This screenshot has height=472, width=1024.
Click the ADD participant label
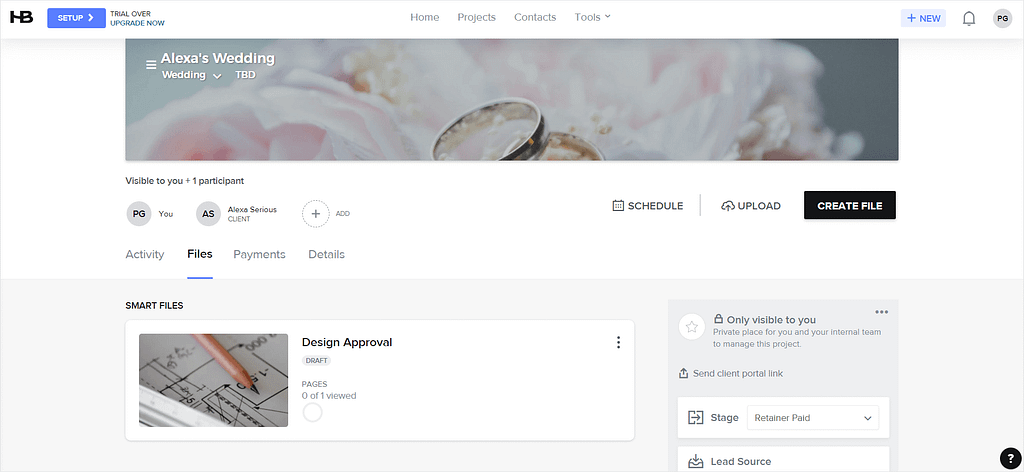(343, 213)
